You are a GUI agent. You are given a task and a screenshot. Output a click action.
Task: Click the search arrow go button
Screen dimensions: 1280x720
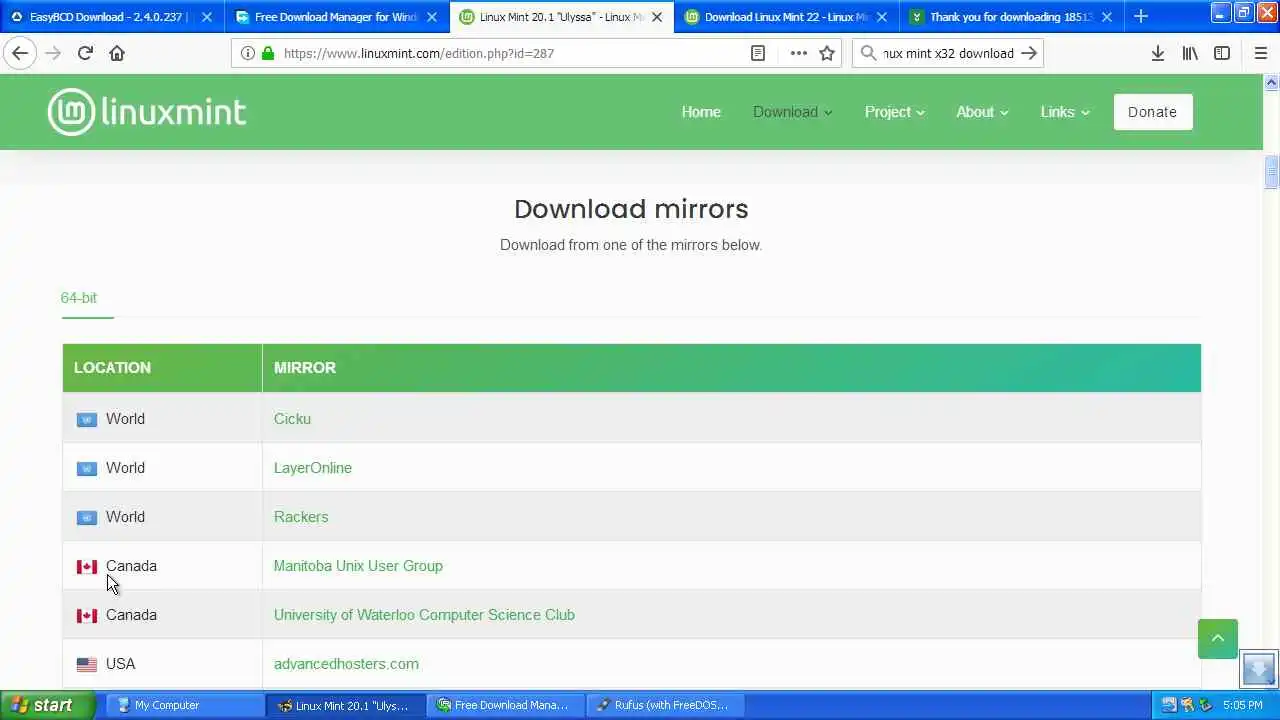pos(1029,53)
